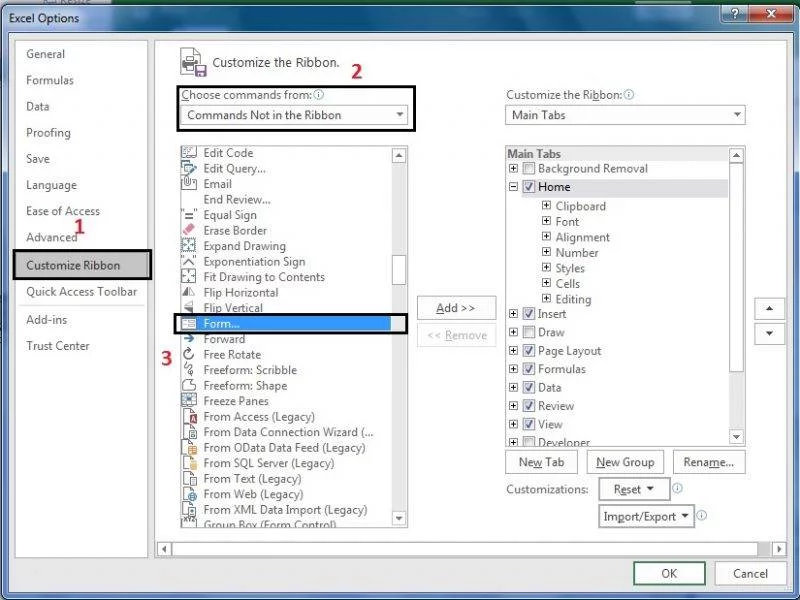Click the From Web (Legacy) icon

tap(190, 494)
